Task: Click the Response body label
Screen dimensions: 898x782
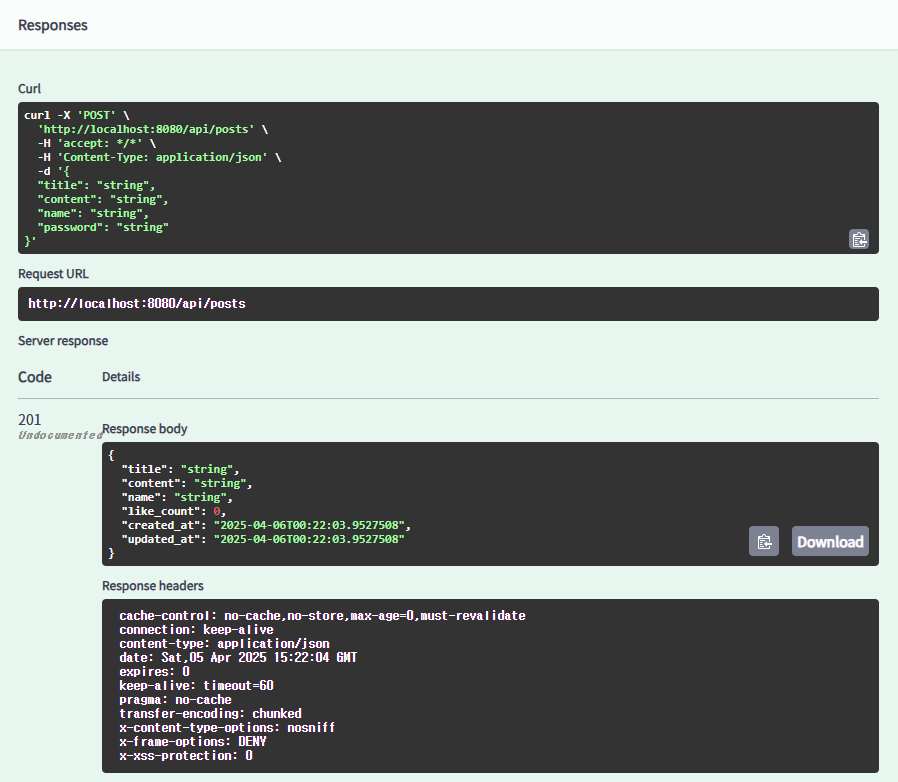Action: tap(144, 429)
